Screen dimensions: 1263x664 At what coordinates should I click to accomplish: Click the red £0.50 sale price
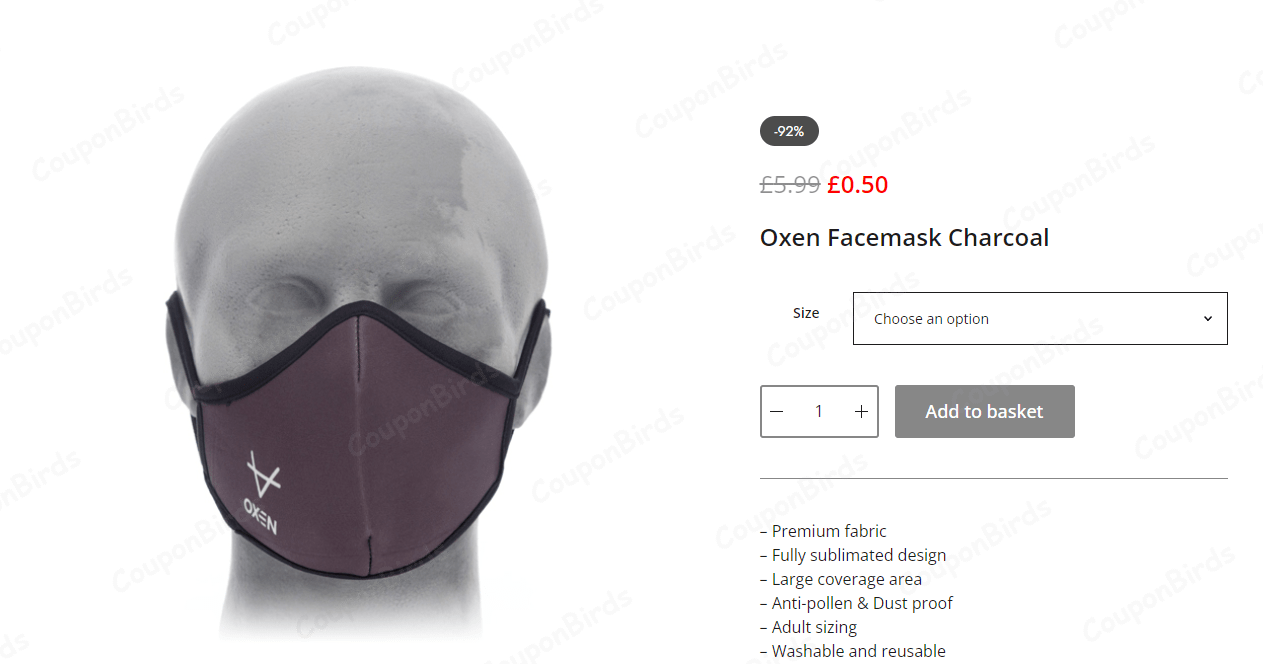pos(858,185)
